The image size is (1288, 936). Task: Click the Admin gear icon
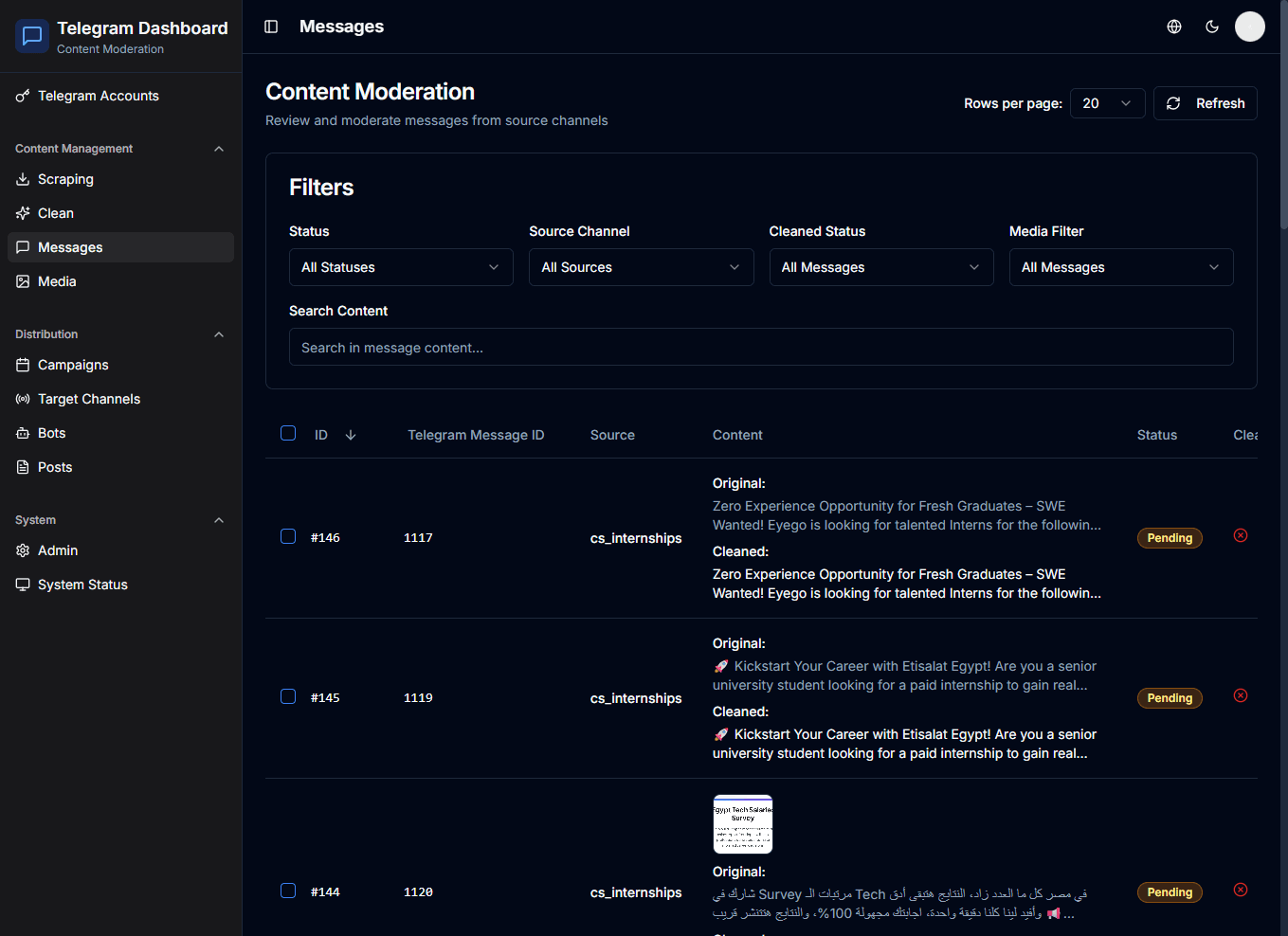point(23,550)
